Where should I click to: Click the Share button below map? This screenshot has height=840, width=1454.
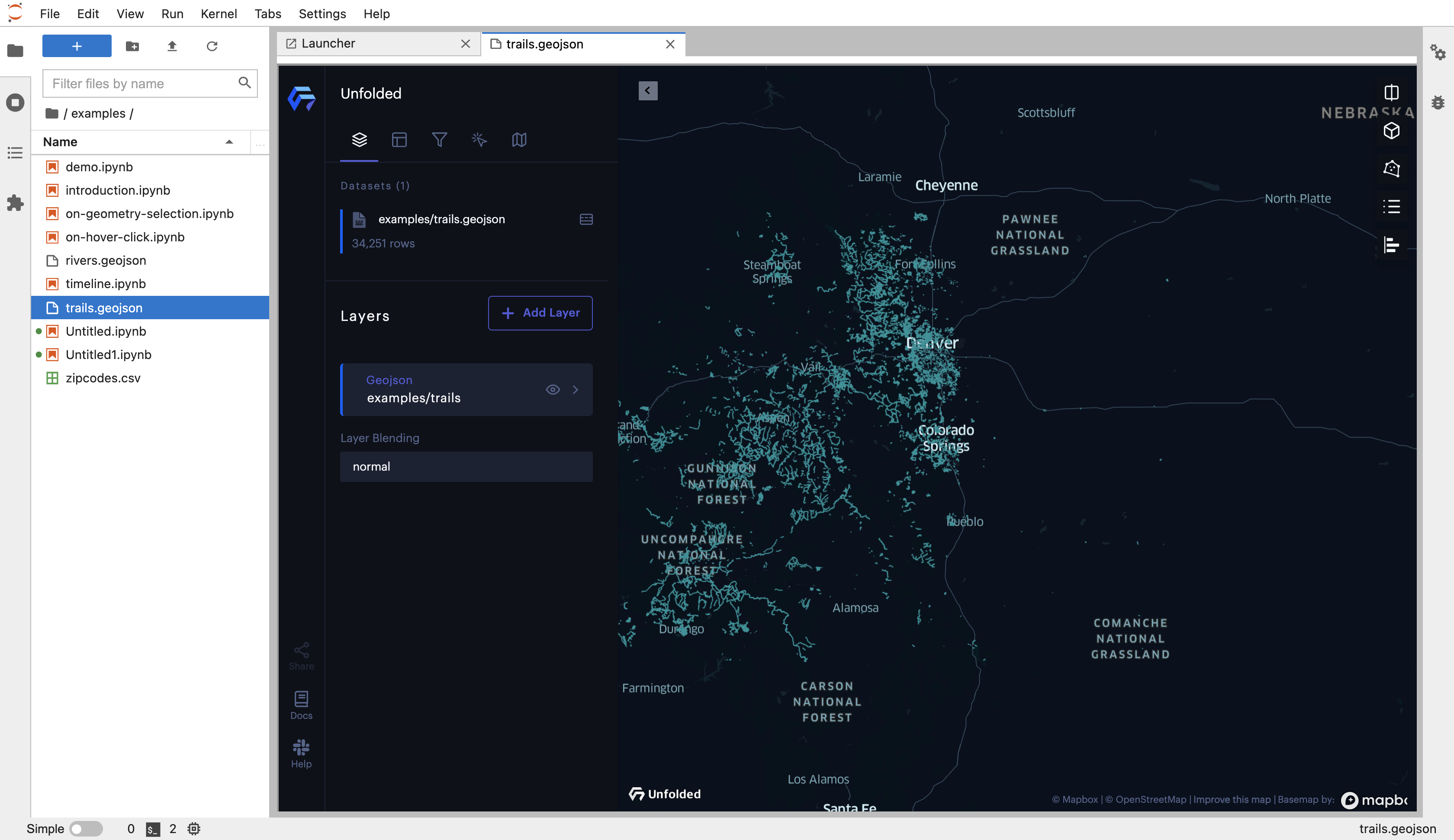[x=302, y=655]
